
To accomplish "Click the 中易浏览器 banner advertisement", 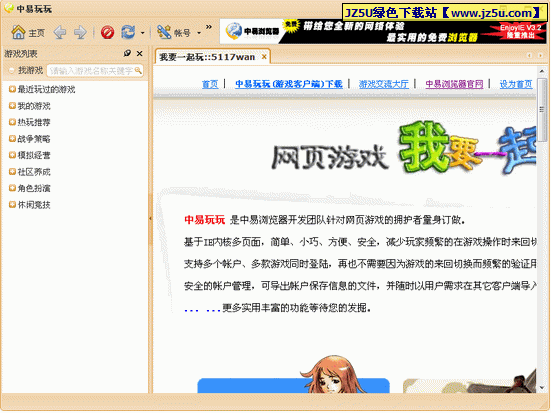I will point(383,32).
